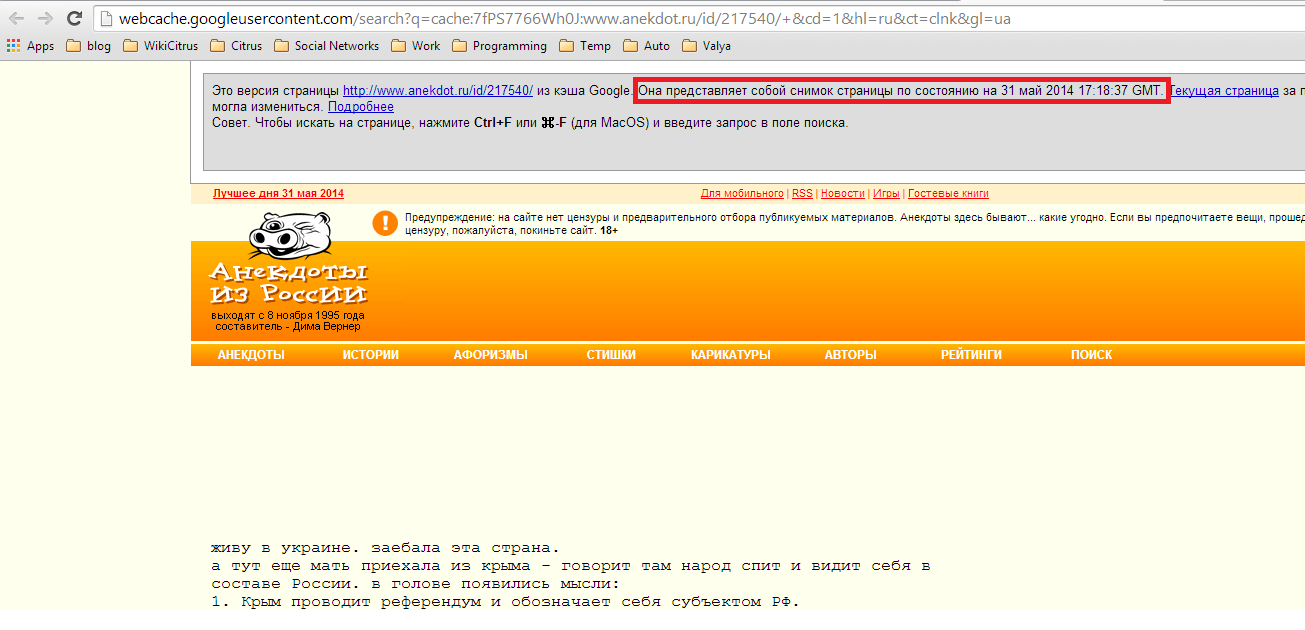Select the СТИШКИ menu item
This screenshot has width=1305, height=630.
tap(611, 355)
